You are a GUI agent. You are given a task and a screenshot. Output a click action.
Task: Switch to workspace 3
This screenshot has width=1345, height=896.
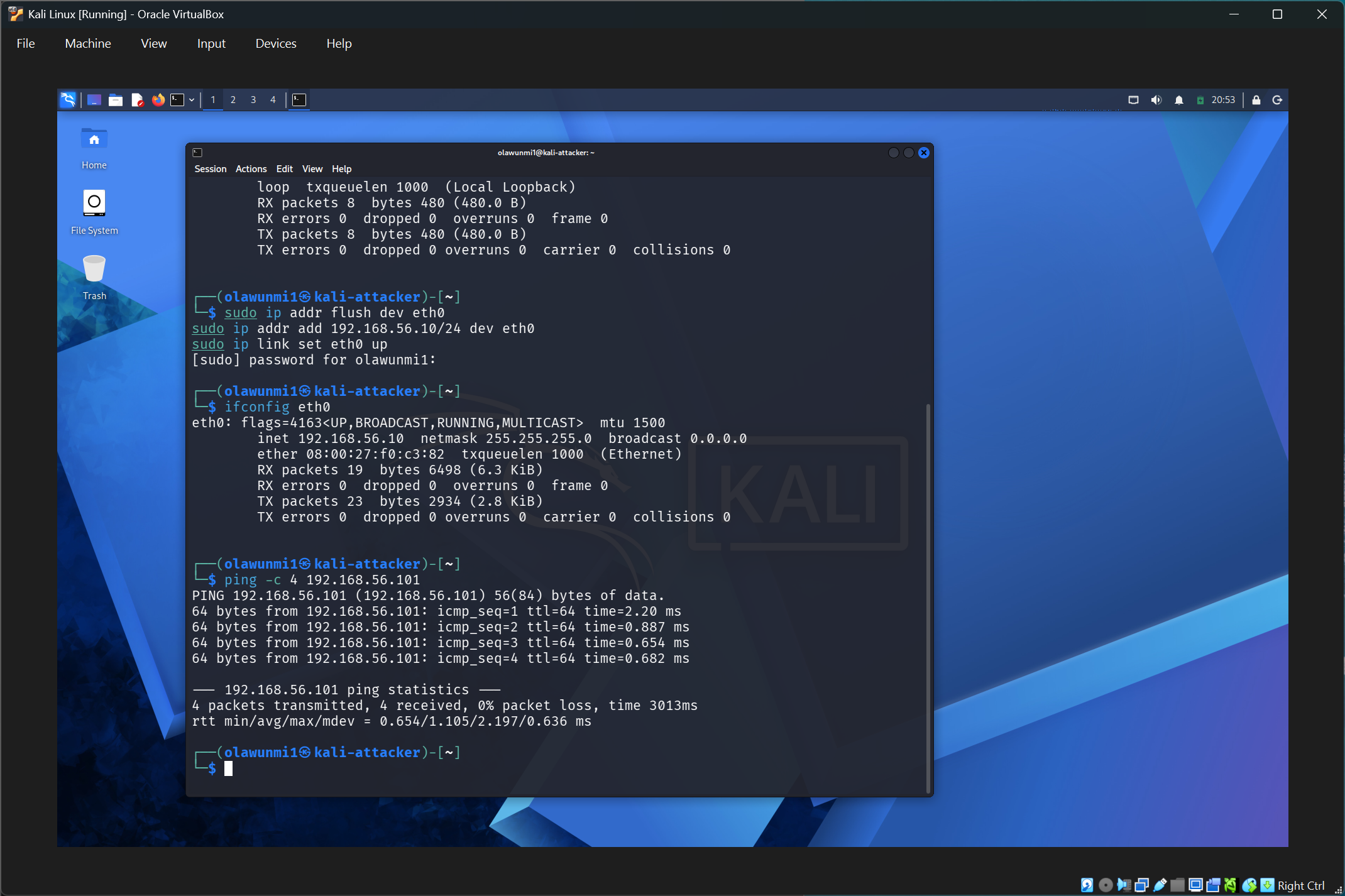[253, 100]
